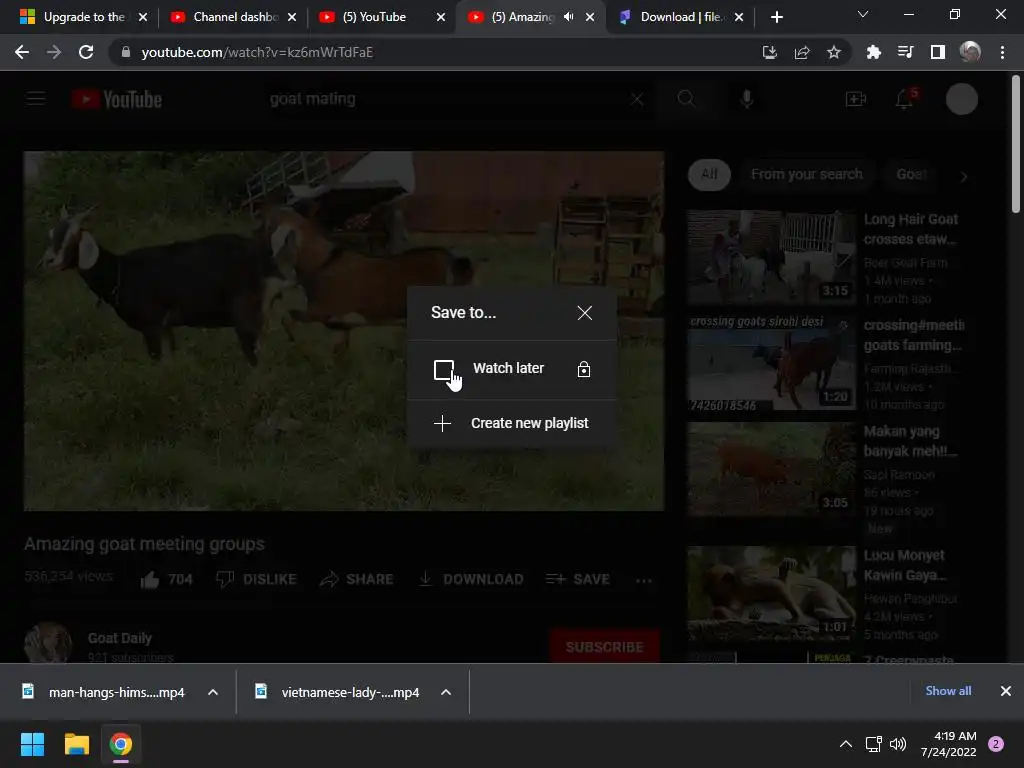
Task: Click share this page icon in address bar
Action: click(802, 52)
